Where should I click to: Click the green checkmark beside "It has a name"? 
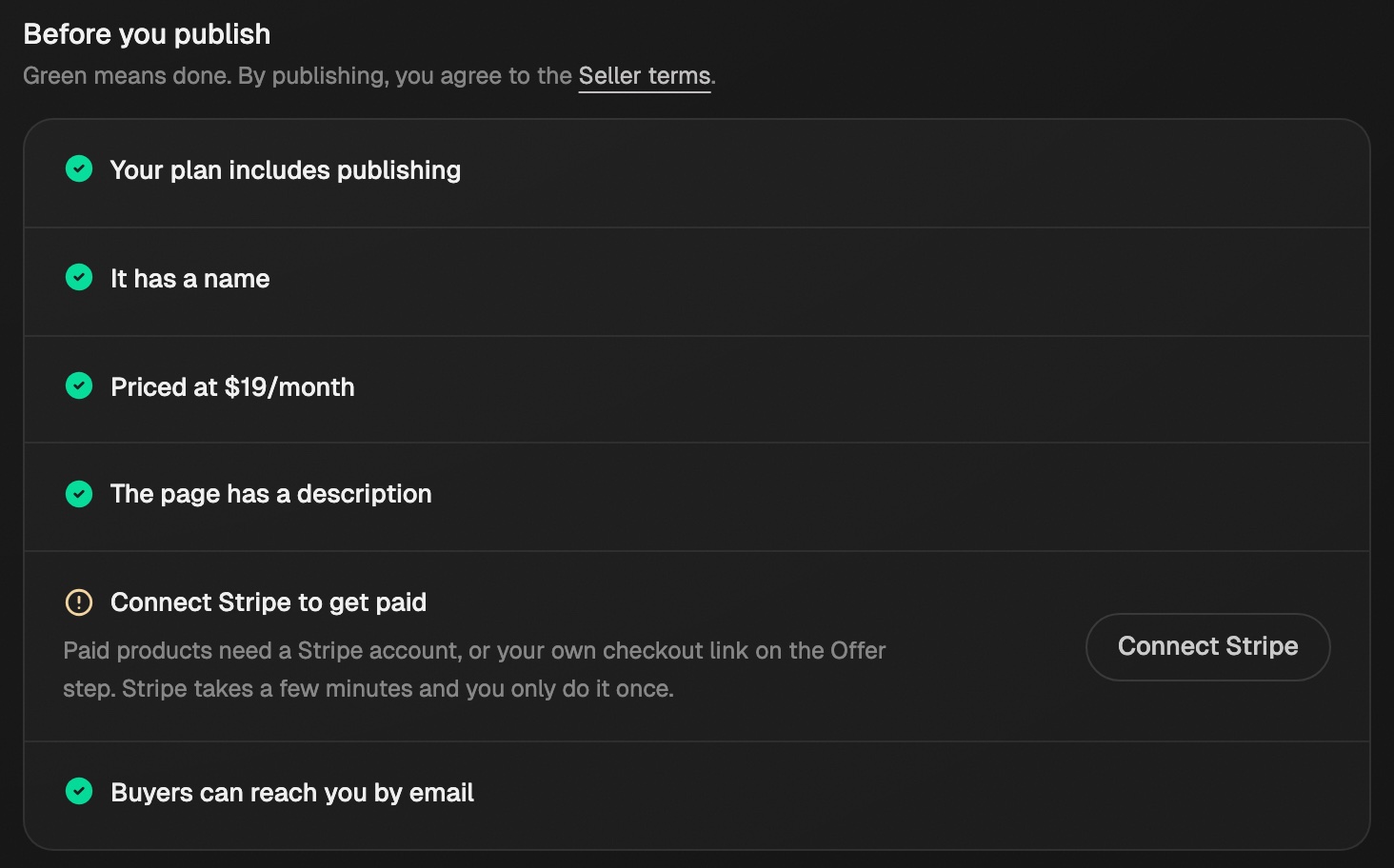79,278
